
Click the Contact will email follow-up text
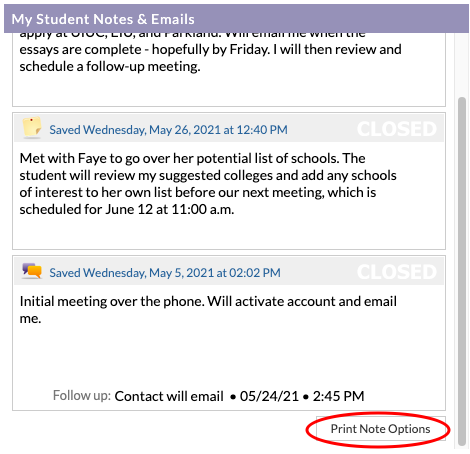point(169,396)
